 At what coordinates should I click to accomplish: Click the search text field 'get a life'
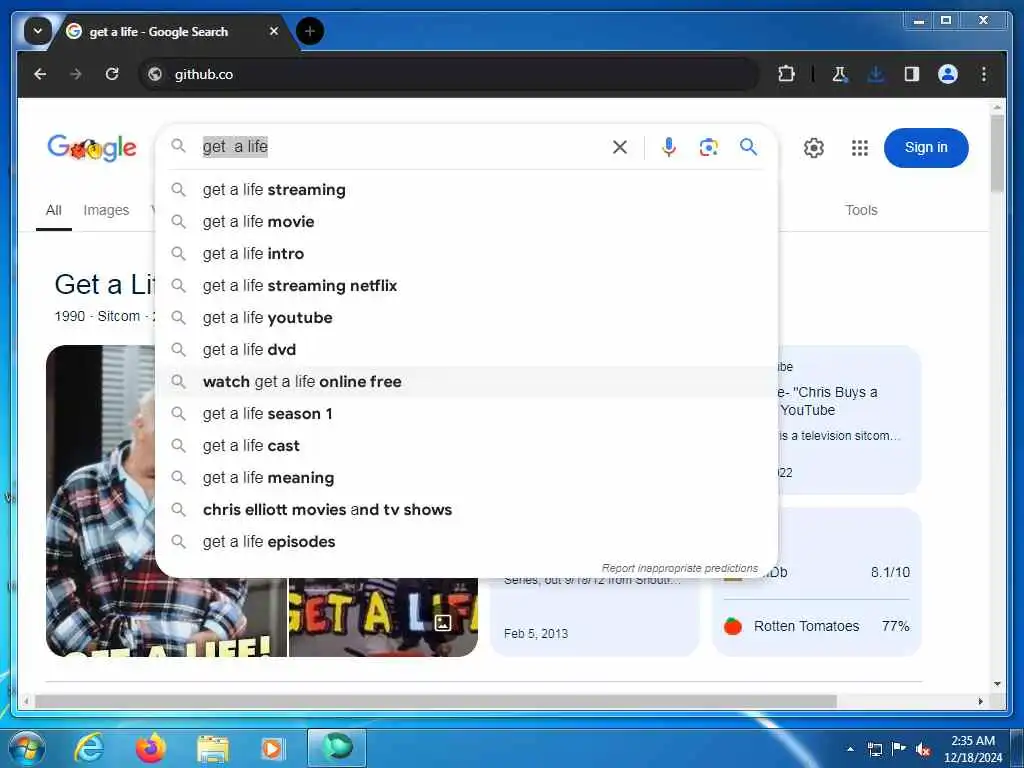[398, 147]
